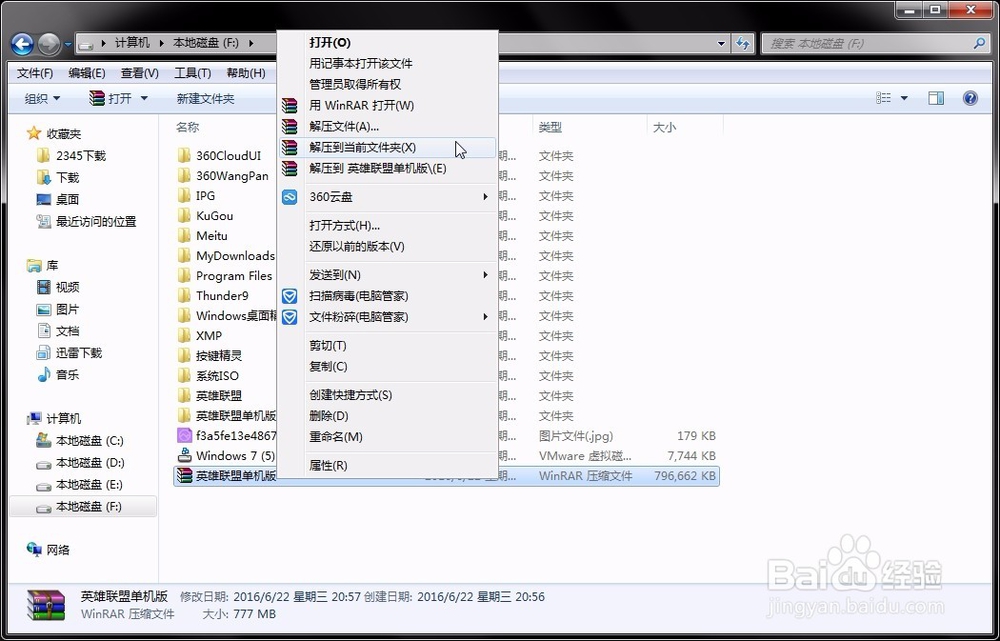Open the help question mark icon
Image resolution: width=1000 pixels, height=641 pixels.
(x=970, y=98)
